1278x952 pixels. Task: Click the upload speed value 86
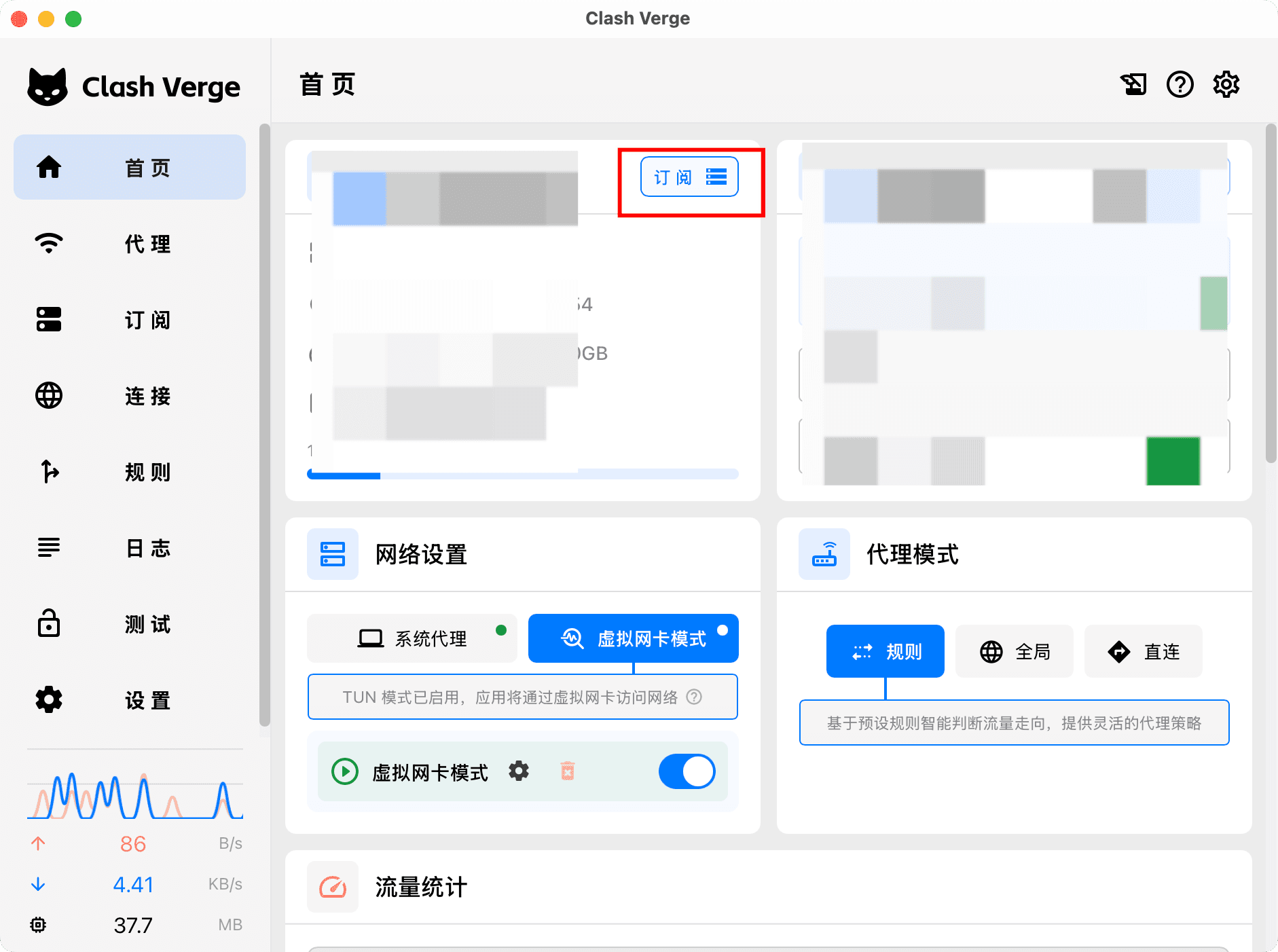pos(133,843)
